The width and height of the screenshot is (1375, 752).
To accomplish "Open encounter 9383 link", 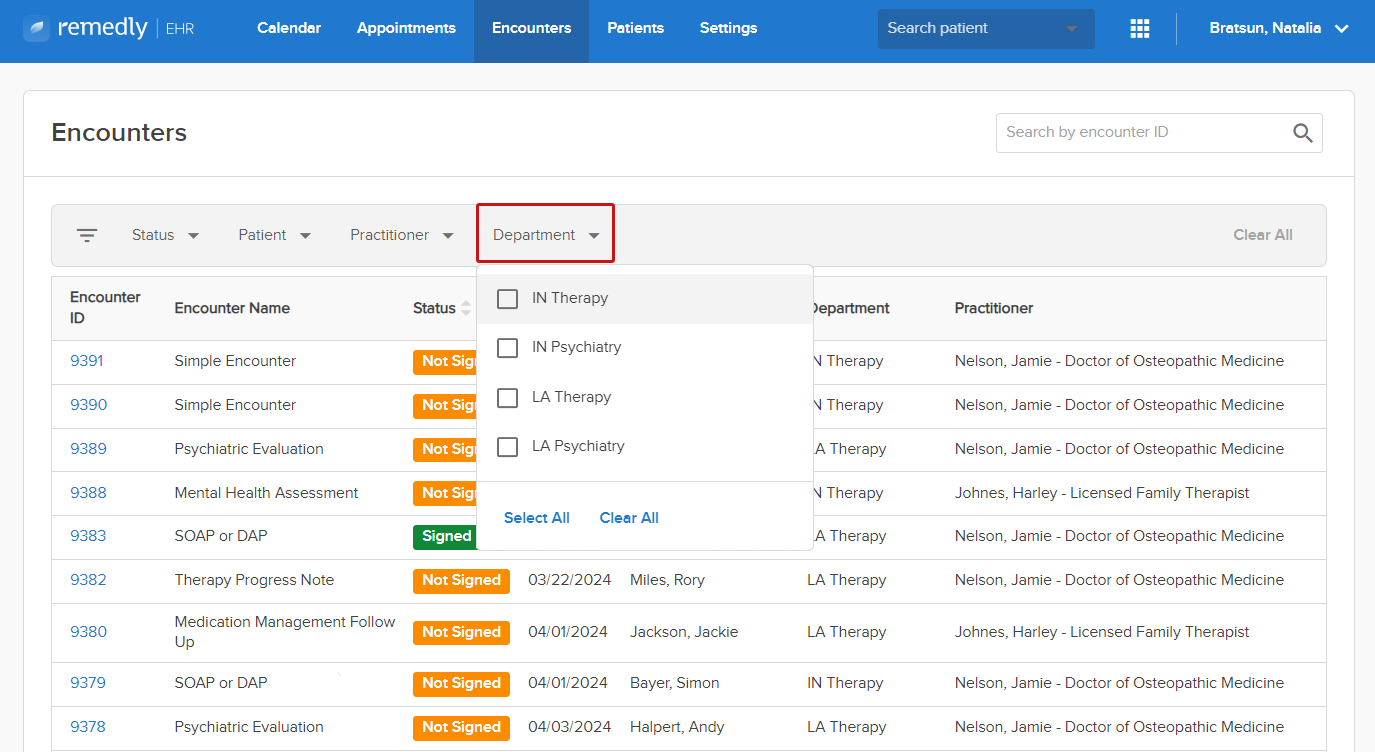I will click(88, 536).
